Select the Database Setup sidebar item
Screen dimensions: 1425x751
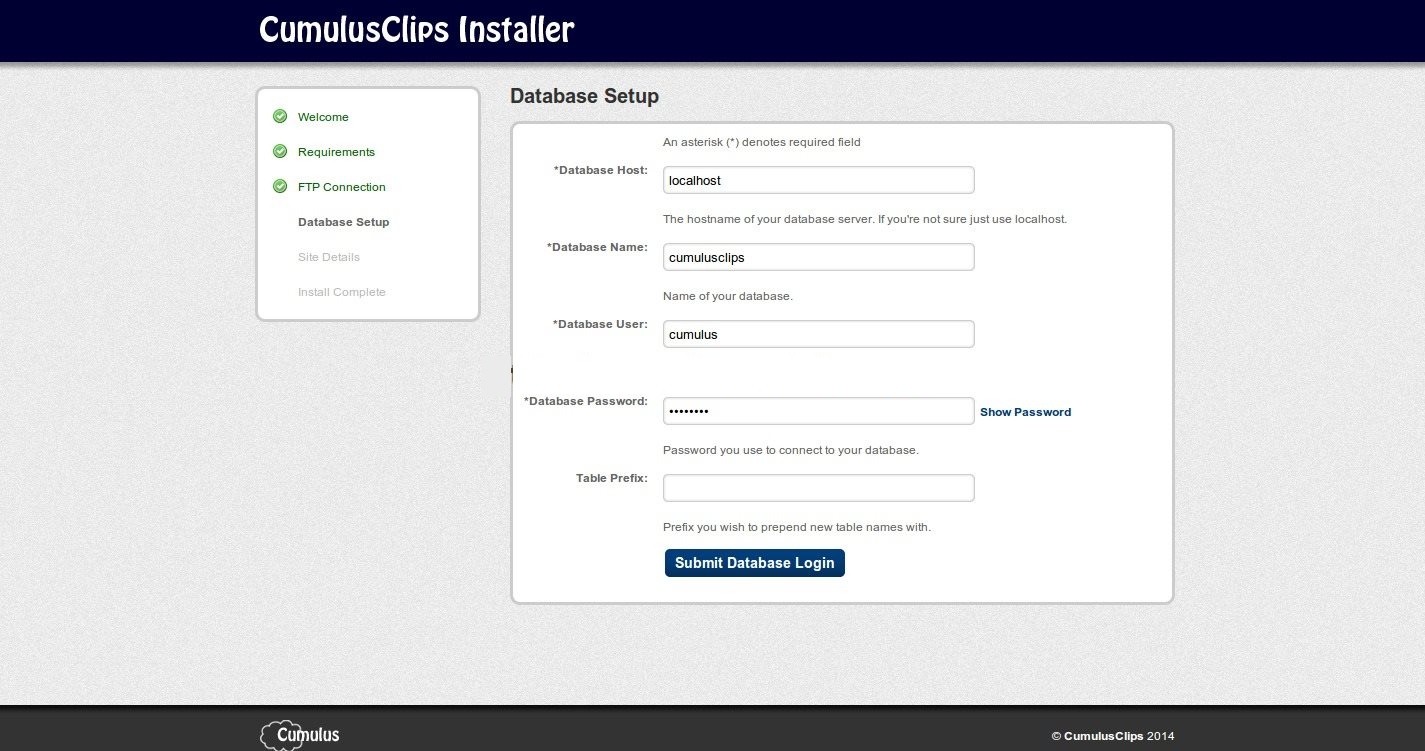(x=343, y=222)
